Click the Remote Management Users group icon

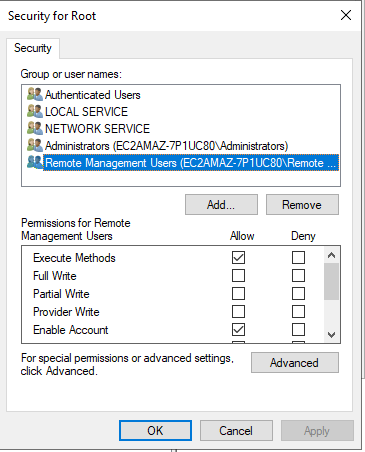click(35, 163)
